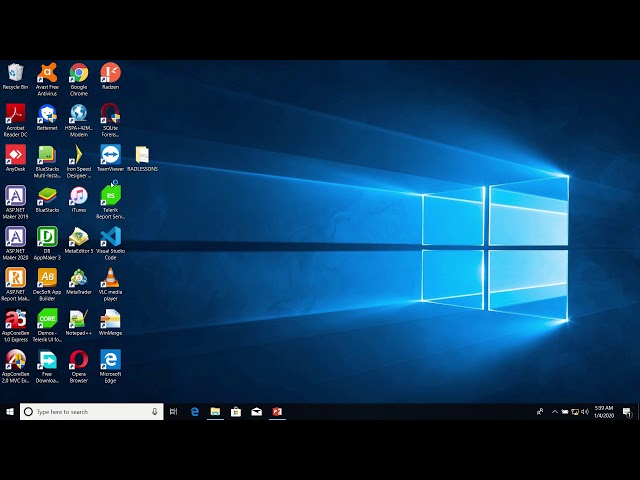640x480 pixels.
Task: Select ASP.NET Maker 2019 shortcut
Action: point(16,202)
